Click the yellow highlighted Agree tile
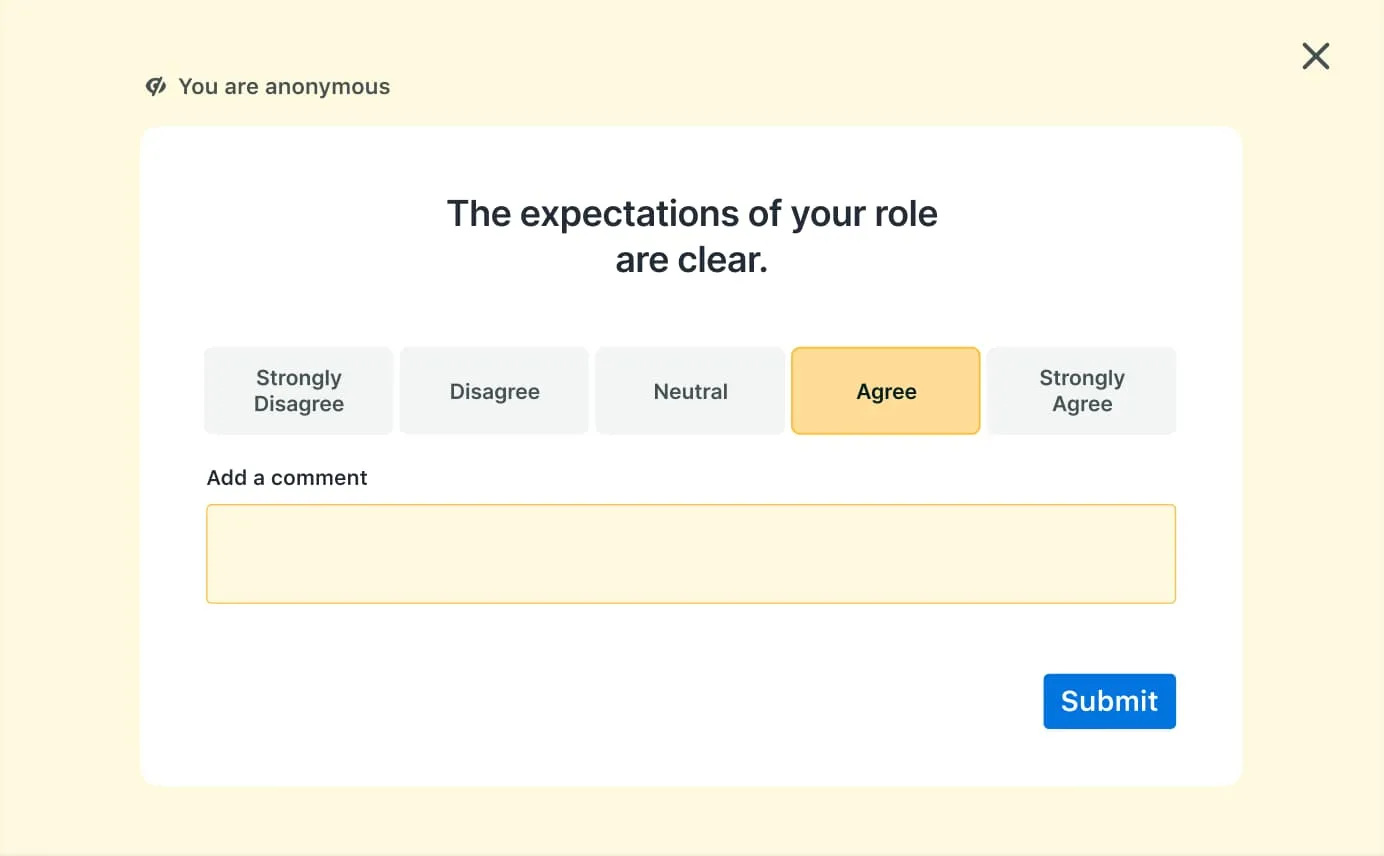1384x856 pixels. [x=885, y=391]
